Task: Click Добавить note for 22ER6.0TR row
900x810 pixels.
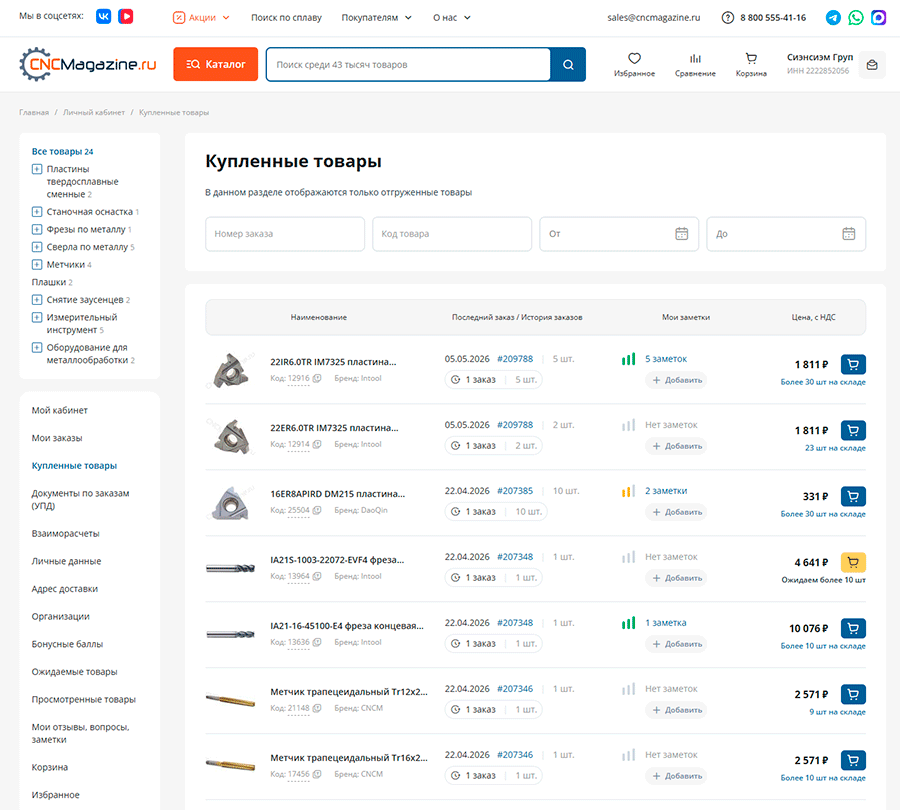Action: [677, 446]
